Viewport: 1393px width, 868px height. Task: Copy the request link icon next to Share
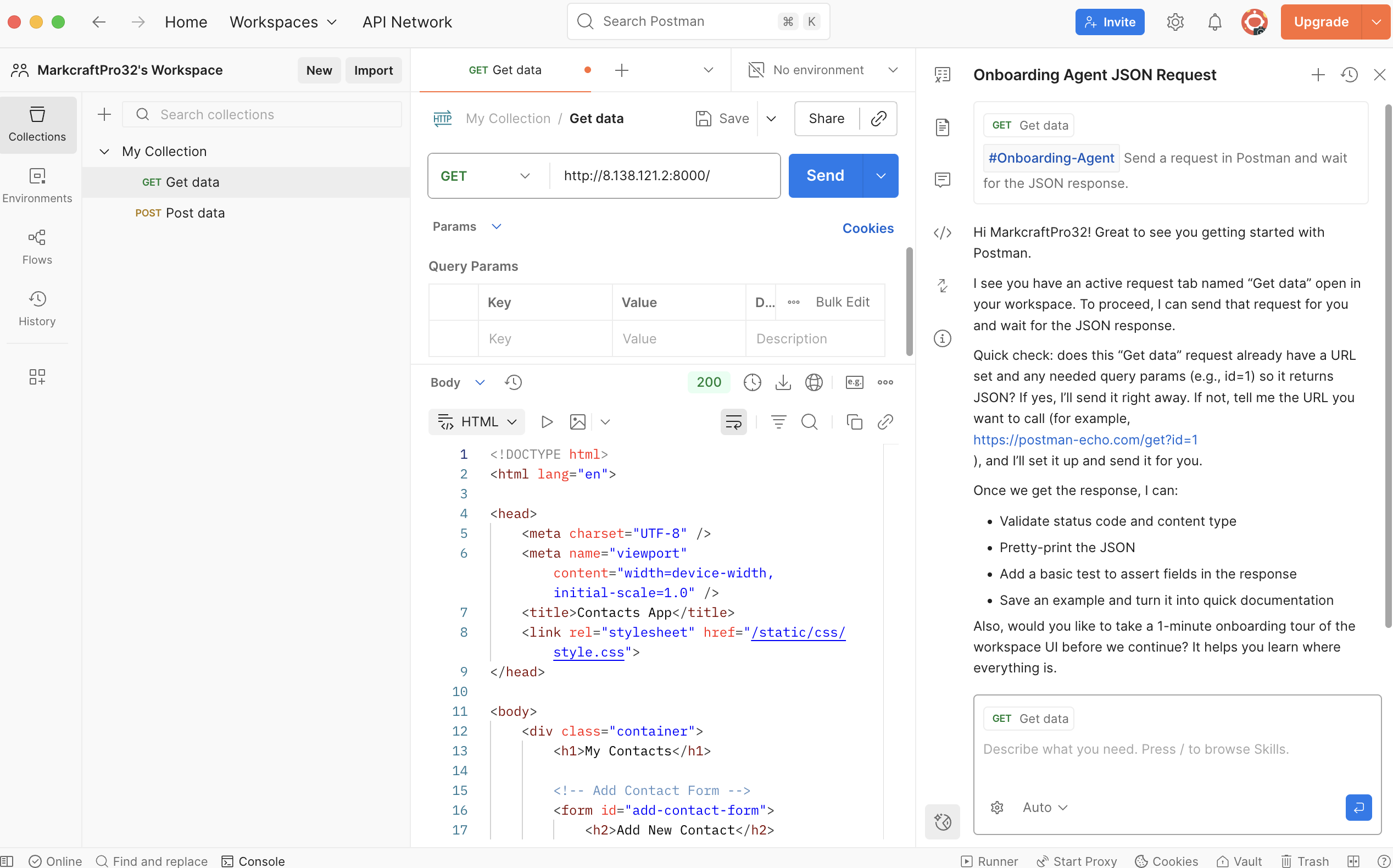tap(879, 118)
